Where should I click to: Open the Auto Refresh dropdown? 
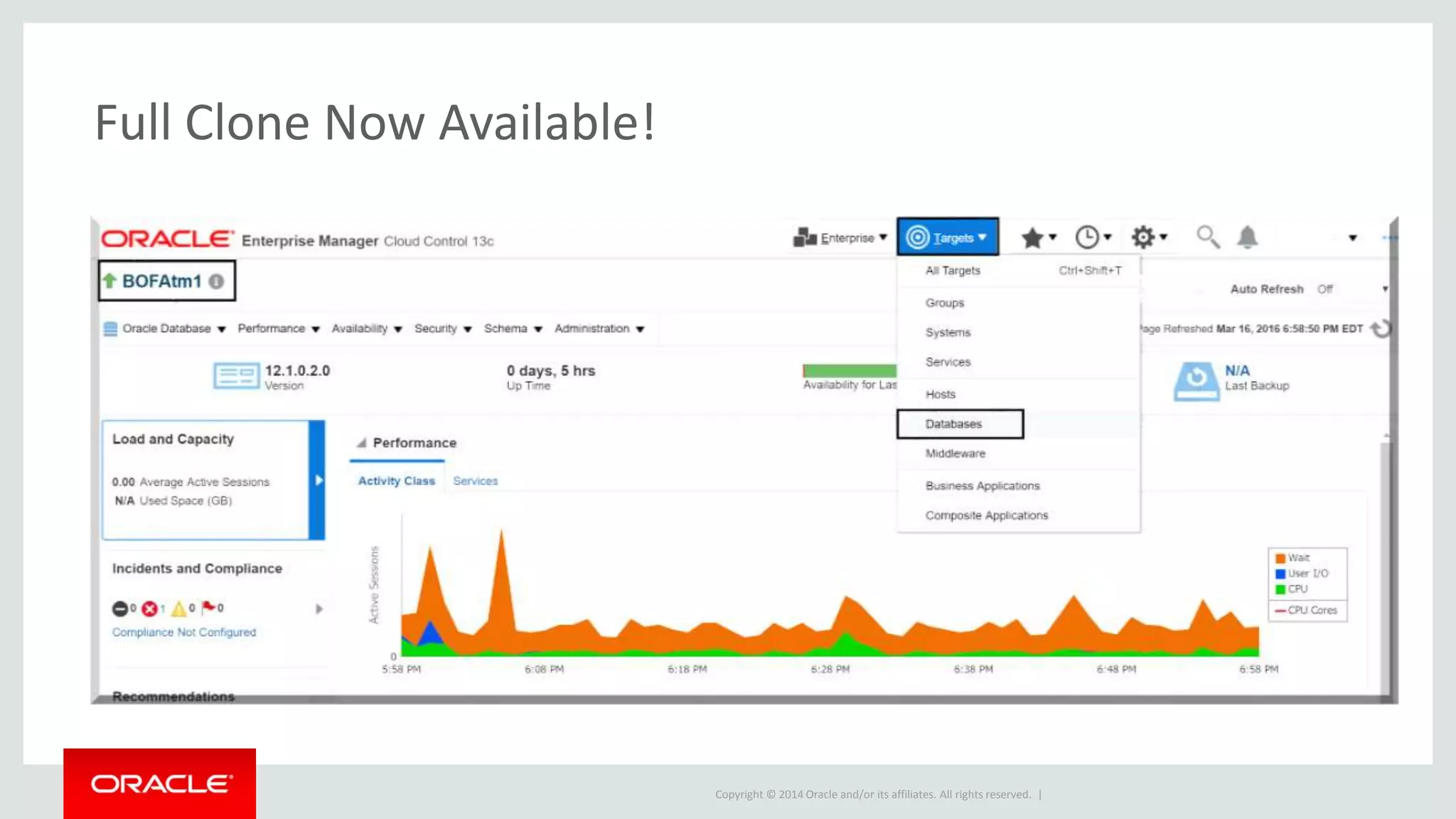point(1383,289)
